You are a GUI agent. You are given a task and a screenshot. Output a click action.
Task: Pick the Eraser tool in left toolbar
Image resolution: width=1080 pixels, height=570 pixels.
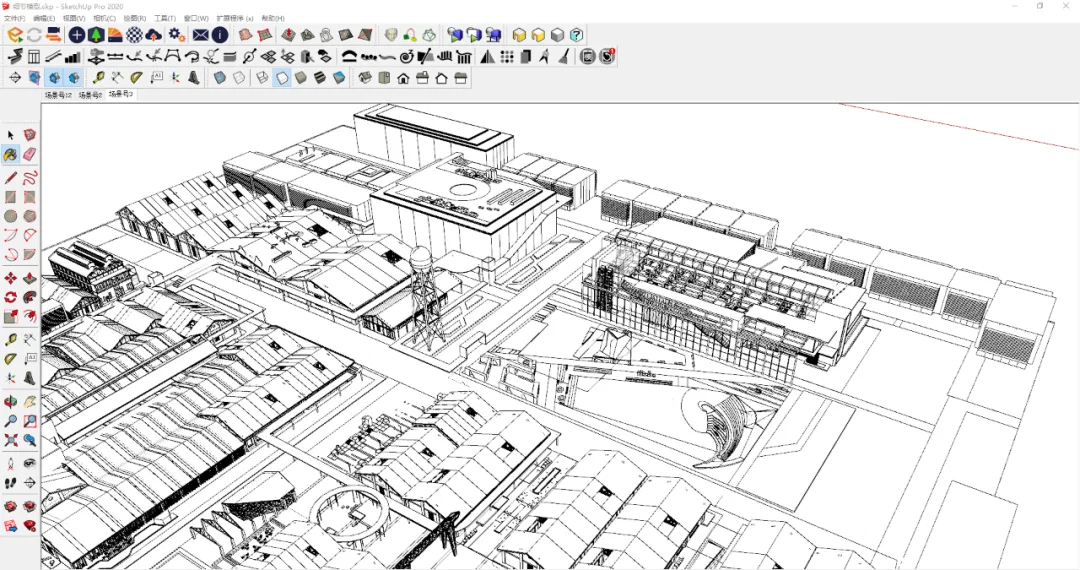click(x=30, y=155)
